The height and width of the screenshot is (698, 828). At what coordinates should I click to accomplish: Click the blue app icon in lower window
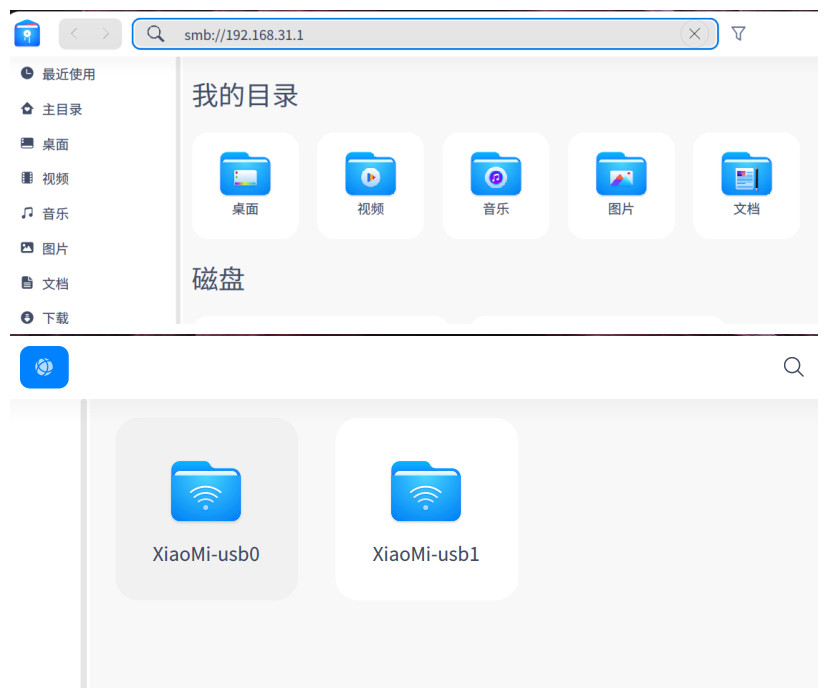(44, 367)
